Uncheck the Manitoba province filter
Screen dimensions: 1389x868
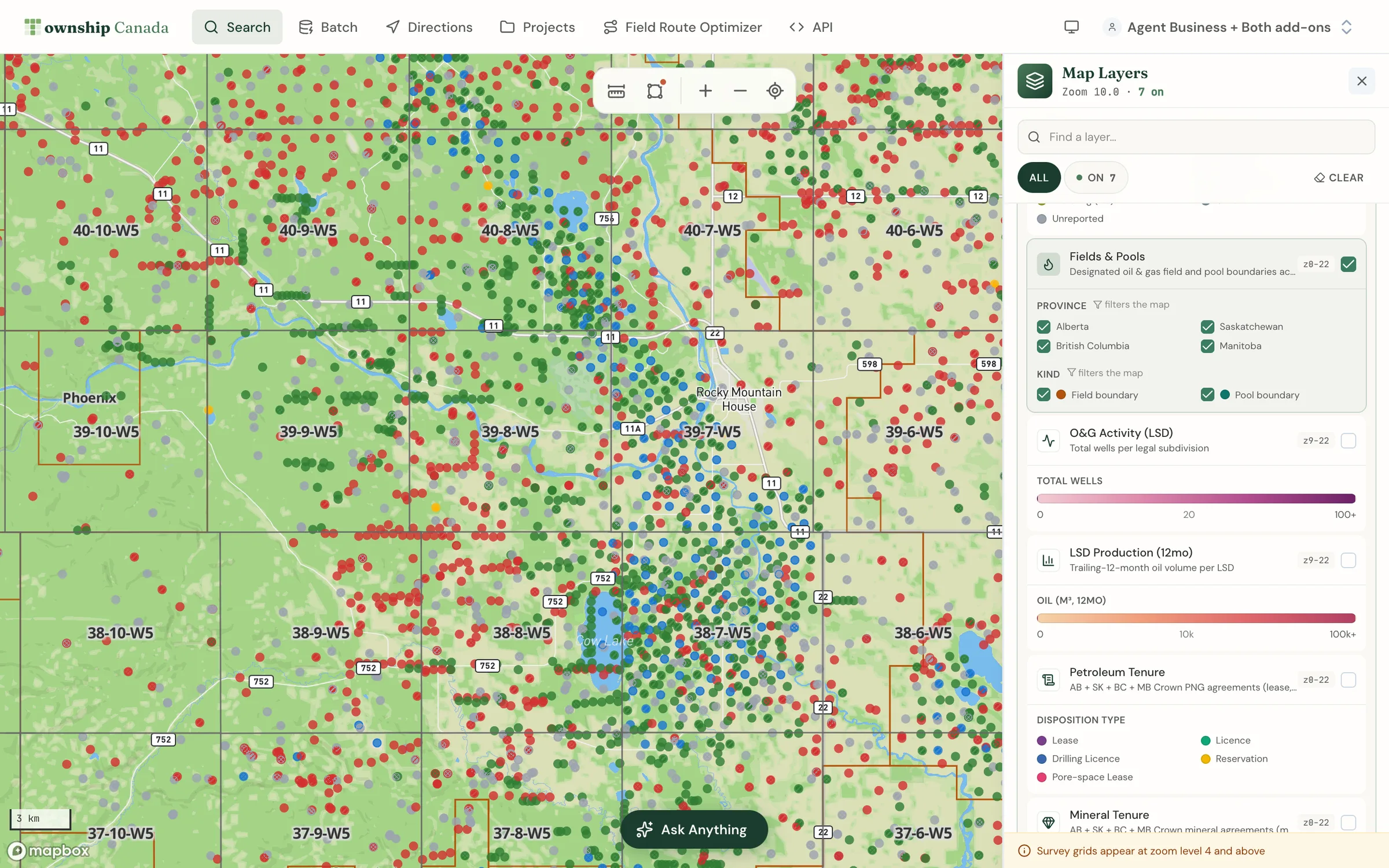tap(1207, 346)
